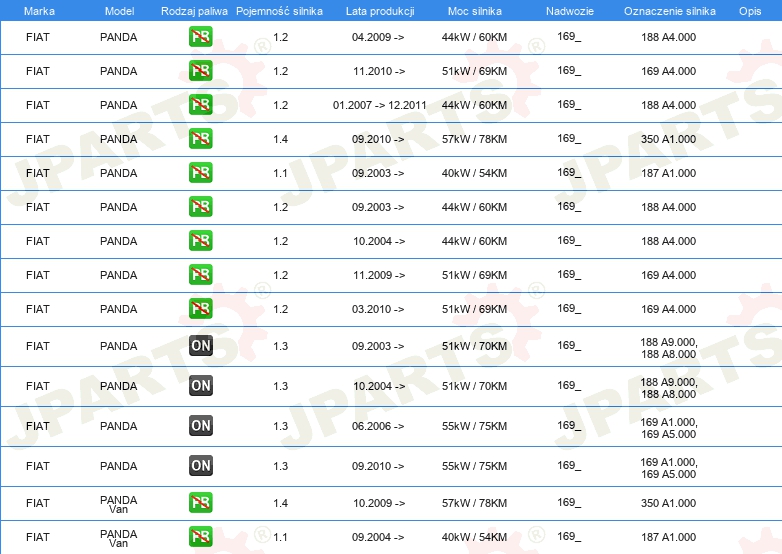Select the '03.2010 ->' production date cell
The width and height of the screenshot is (782, 554).
tap(378, 309)
